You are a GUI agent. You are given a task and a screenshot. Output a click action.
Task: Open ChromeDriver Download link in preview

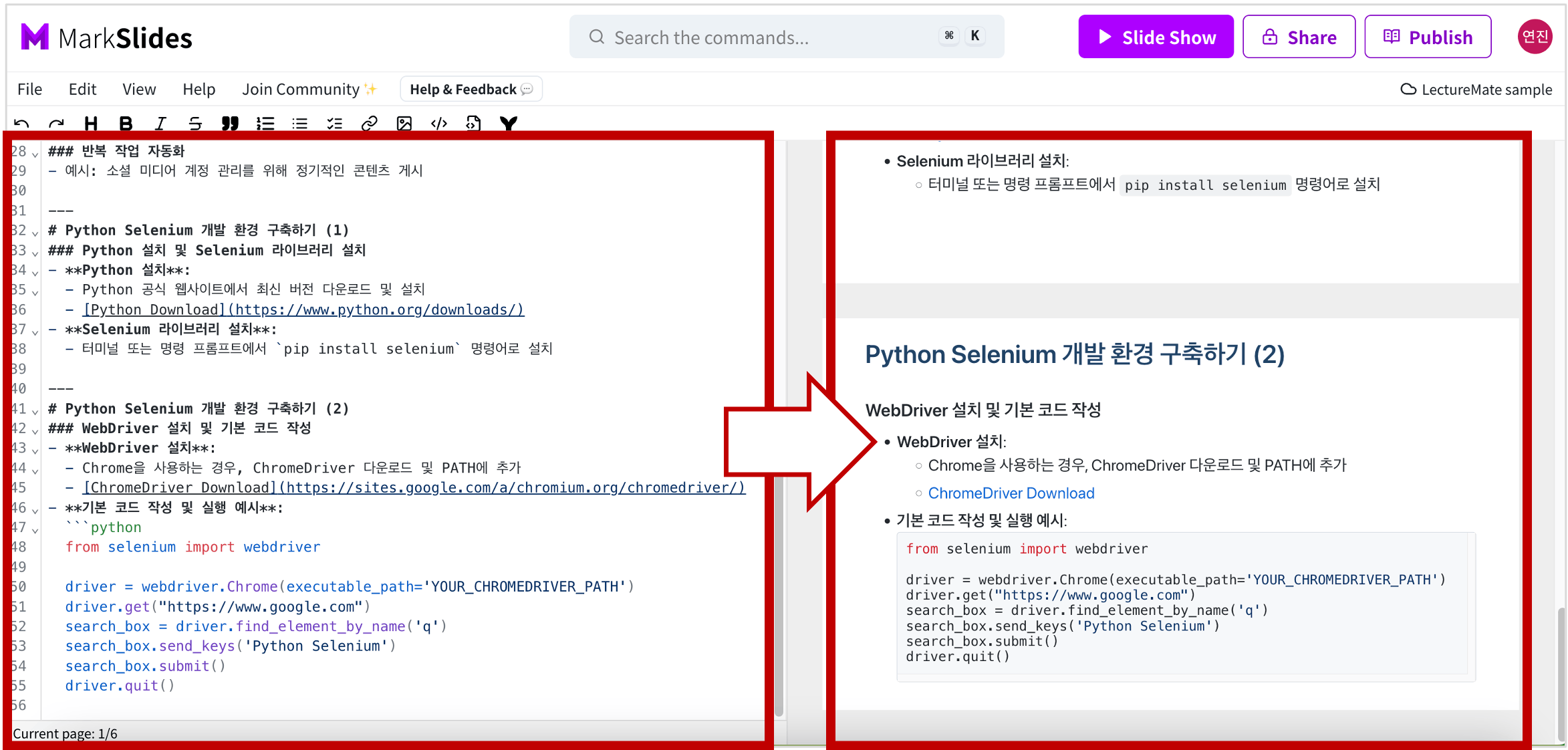click(x=1011, y=493)
